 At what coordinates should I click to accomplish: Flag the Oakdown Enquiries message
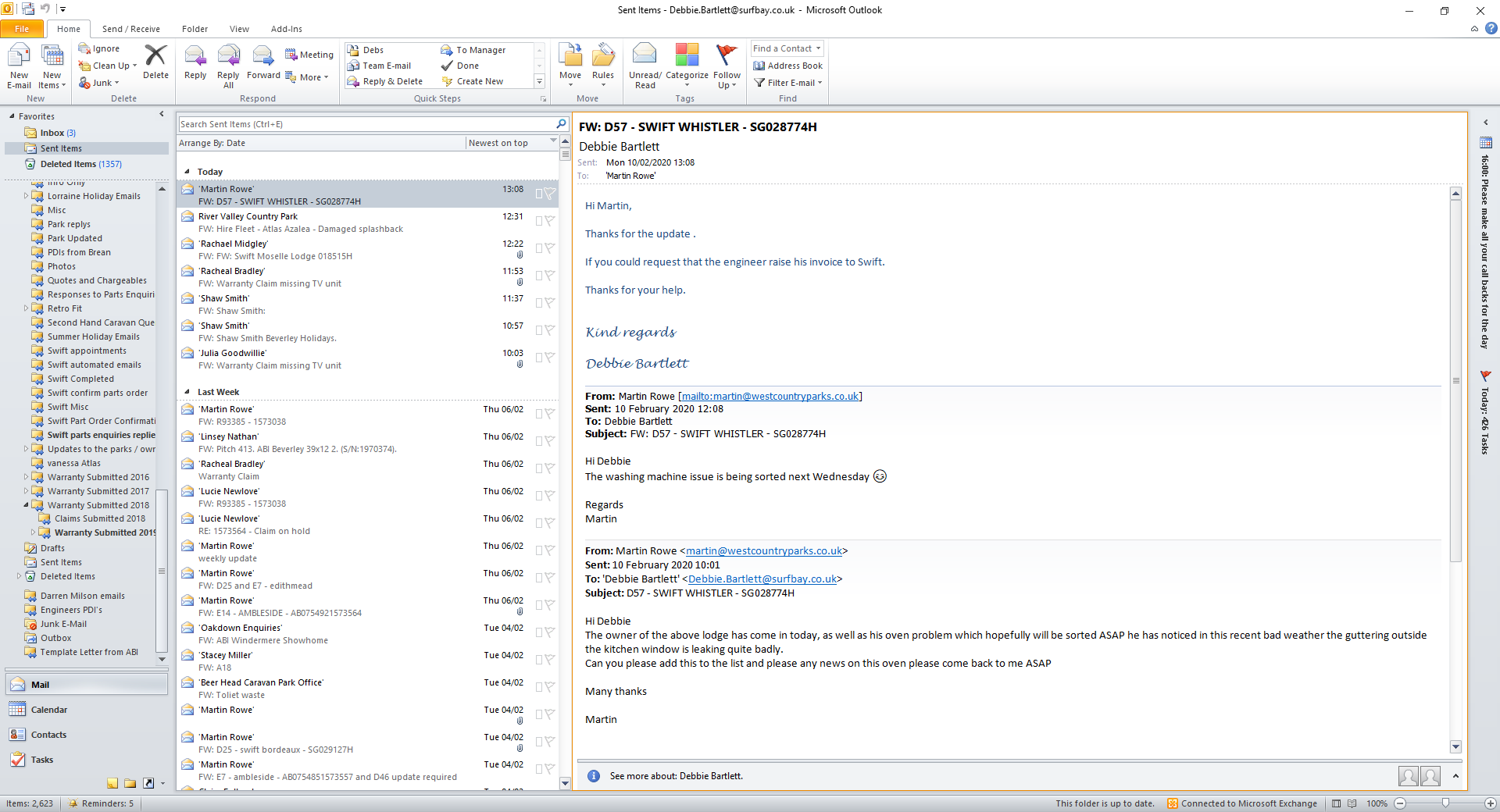click(550, 632)
